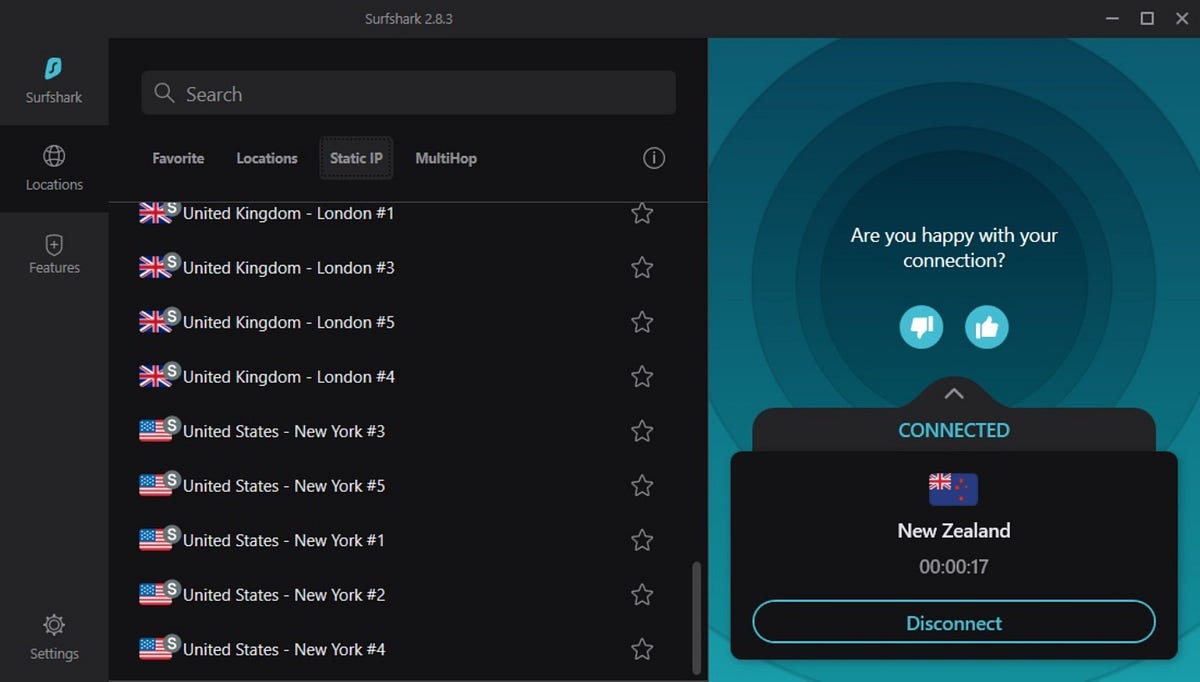Screen dimensions: 1200x682
Task: Open Settings via gear icon
Action: [x=54, y=624]
